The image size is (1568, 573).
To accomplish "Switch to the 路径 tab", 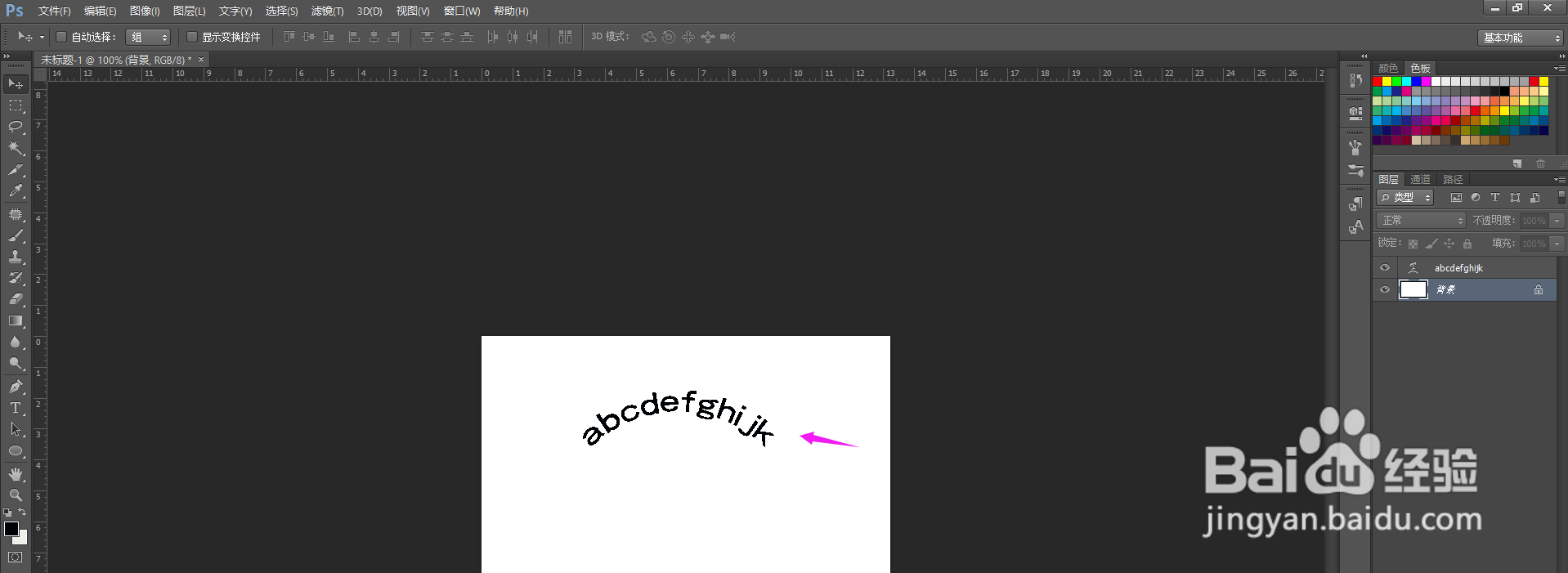I will (x=1453, y=179).
